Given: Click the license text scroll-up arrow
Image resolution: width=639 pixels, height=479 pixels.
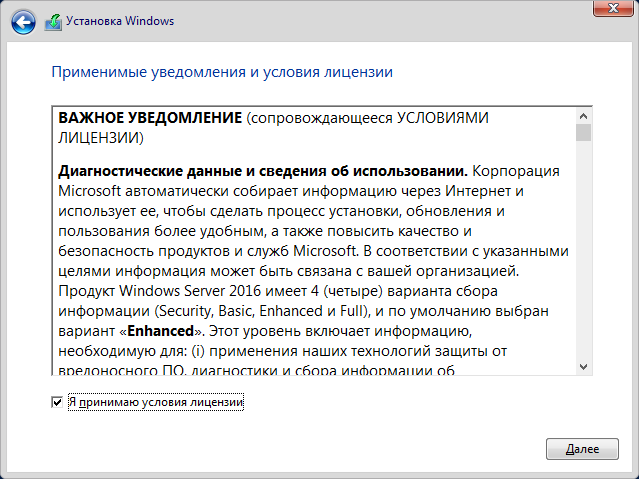Looking at the screenshot, I should 583,116.
